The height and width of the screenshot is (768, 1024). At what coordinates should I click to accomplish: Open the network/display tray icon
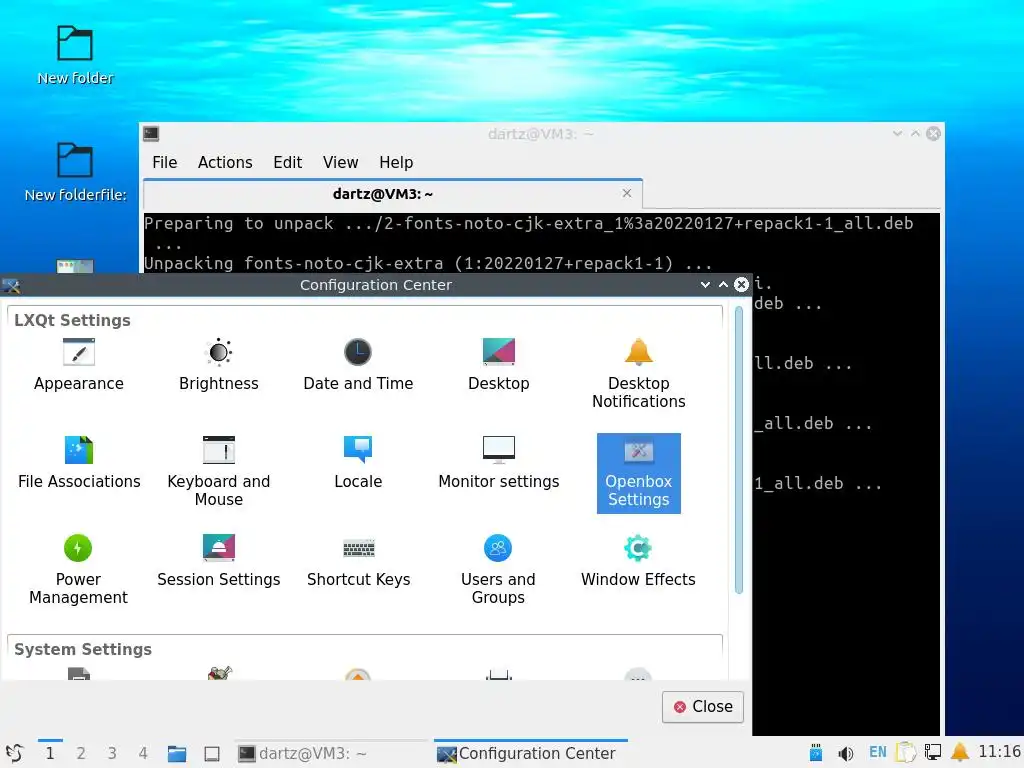pos(933,752)
